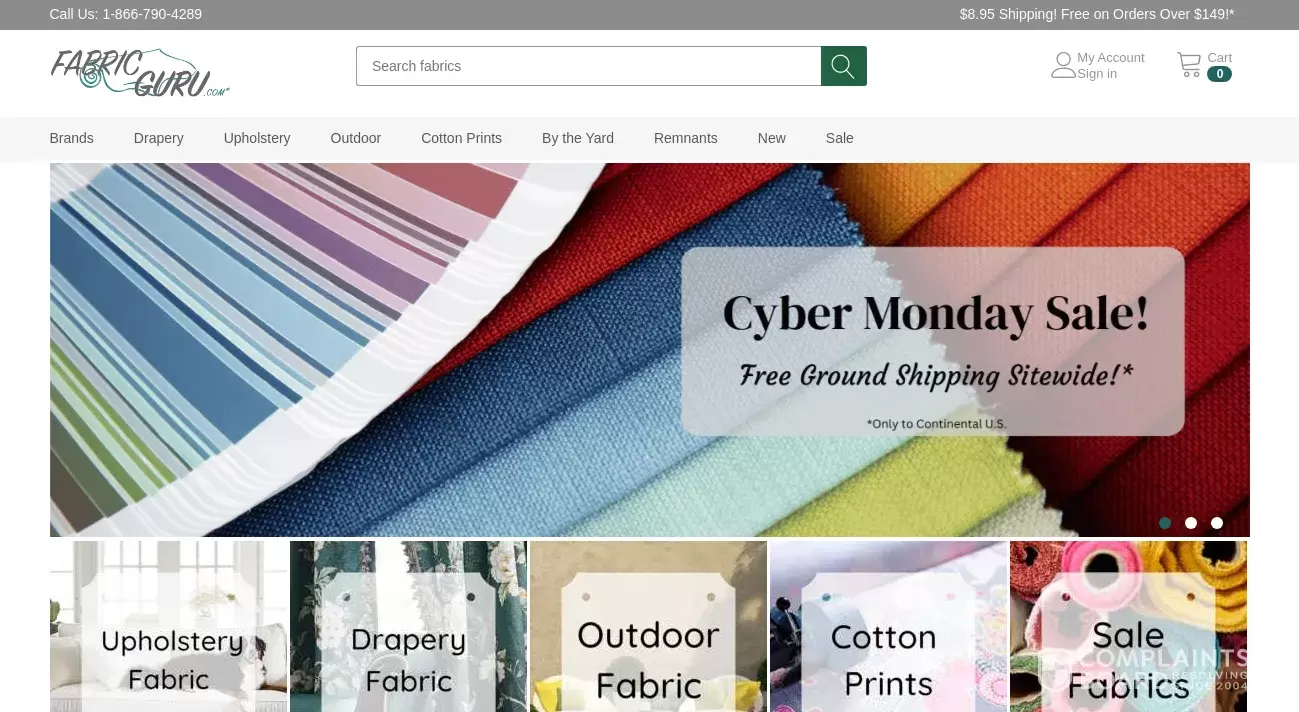Expand the Upholstery navigation menu

point(257,138)
